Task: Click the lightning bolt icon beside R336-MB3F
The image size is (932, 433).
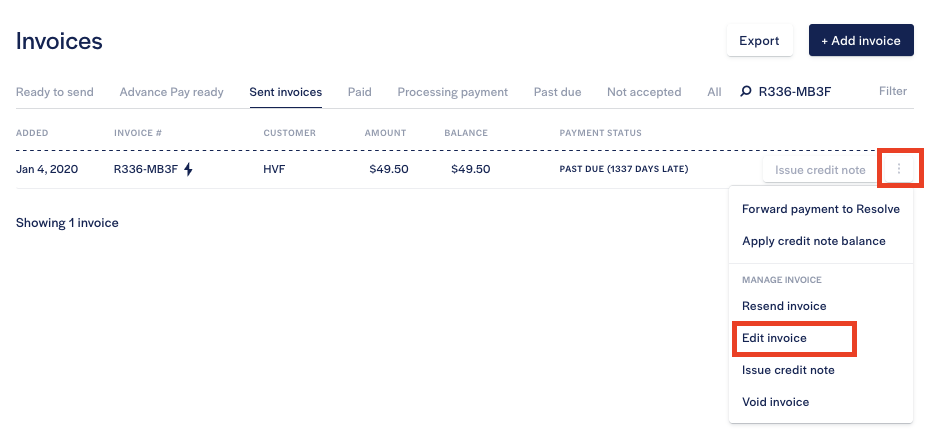Action: click(x=188, y=170)
